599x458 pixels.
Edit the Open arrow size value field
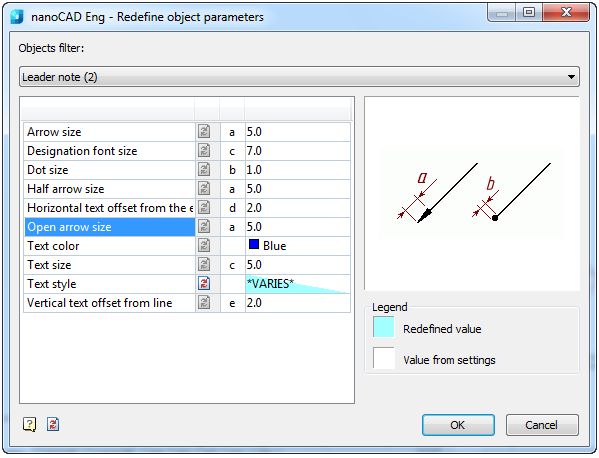[298, 227]
